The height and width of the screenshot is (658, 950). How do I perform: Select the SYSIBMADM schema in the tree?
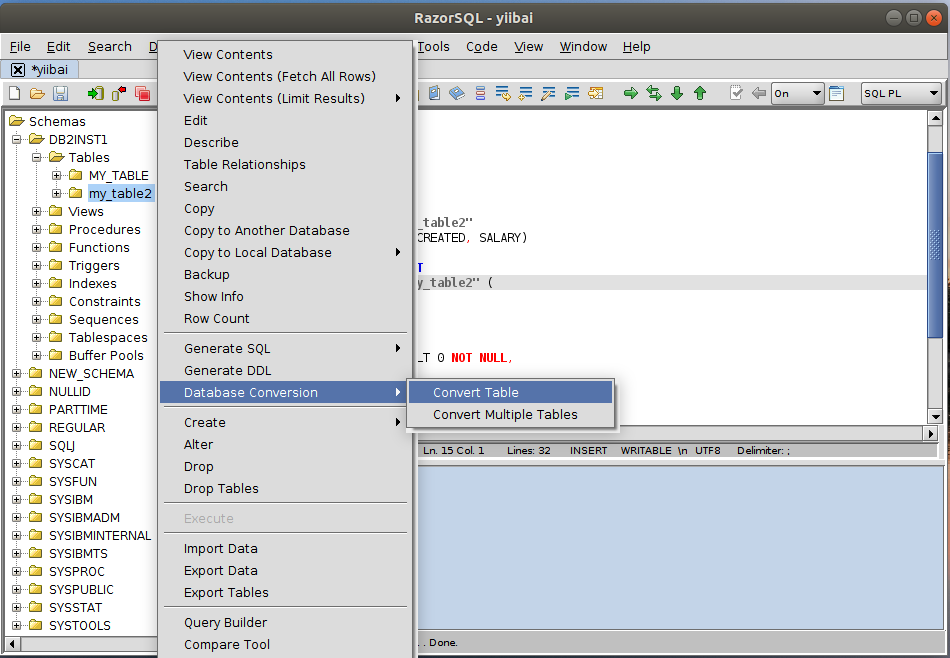pos(84,517)
